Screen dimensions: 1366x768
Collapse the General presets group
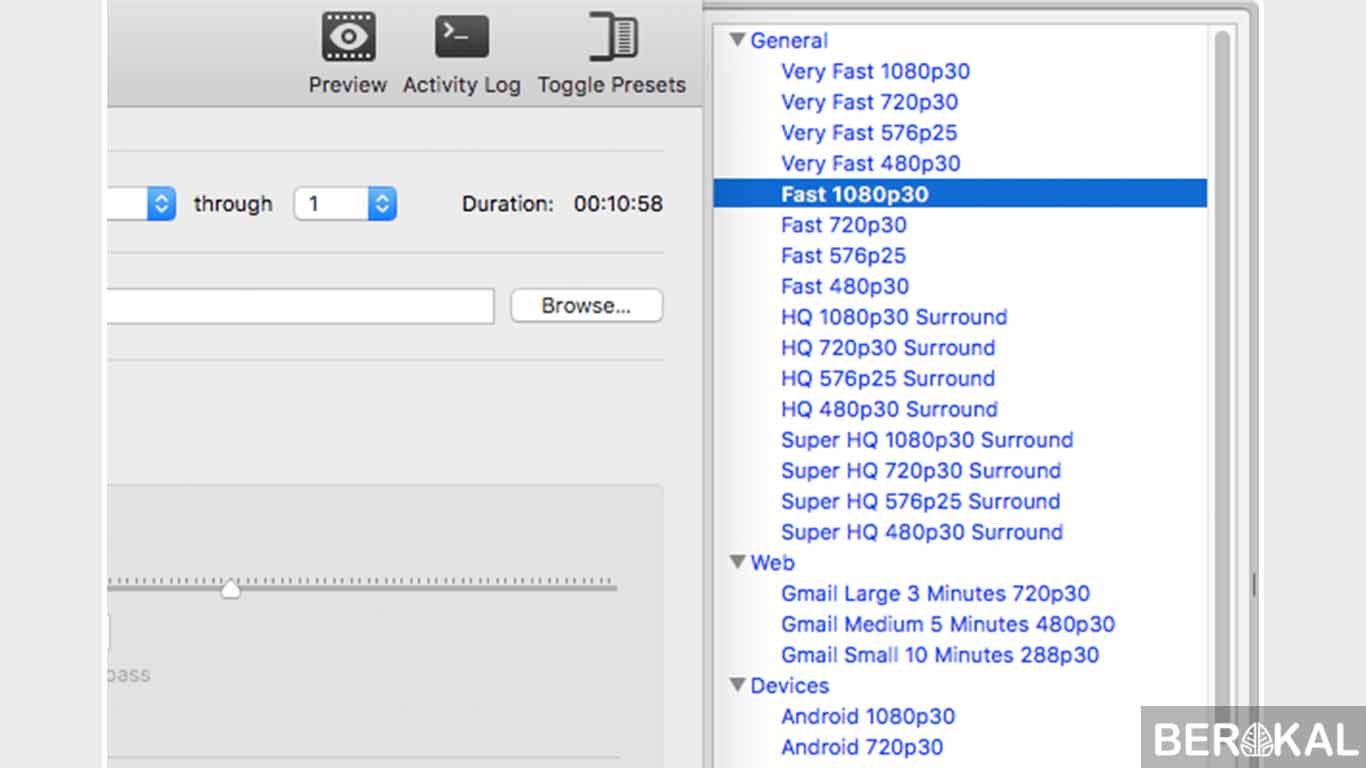pyautogui.click(x=738, y=40)
